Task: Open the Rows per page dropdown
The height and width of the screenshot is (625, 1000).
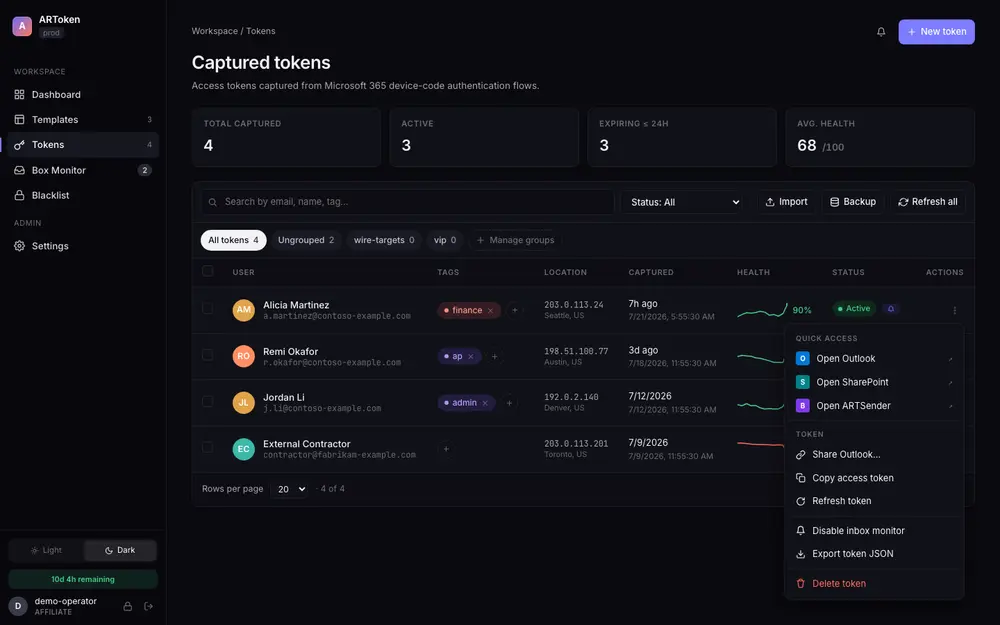Action: click(x=290, y=489)
